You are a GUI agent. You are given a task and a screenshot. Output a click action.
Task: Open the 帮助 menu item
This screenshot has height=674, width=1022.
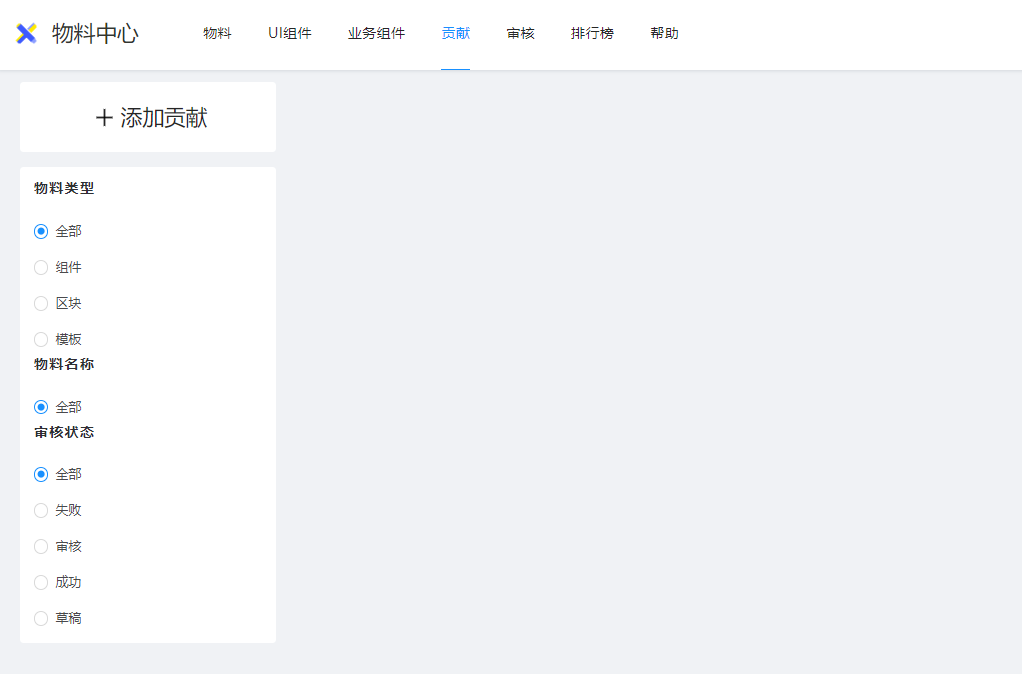664,34
